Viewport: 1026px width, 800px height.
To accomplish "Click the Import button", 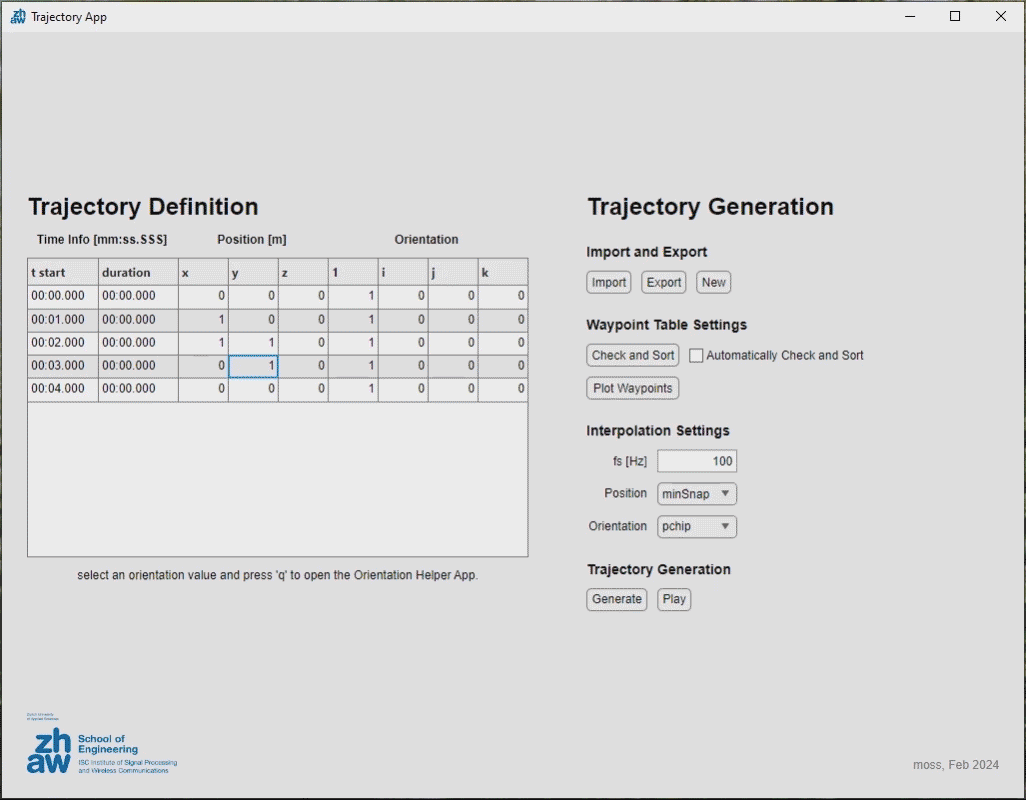I will (x=609, y=283).
